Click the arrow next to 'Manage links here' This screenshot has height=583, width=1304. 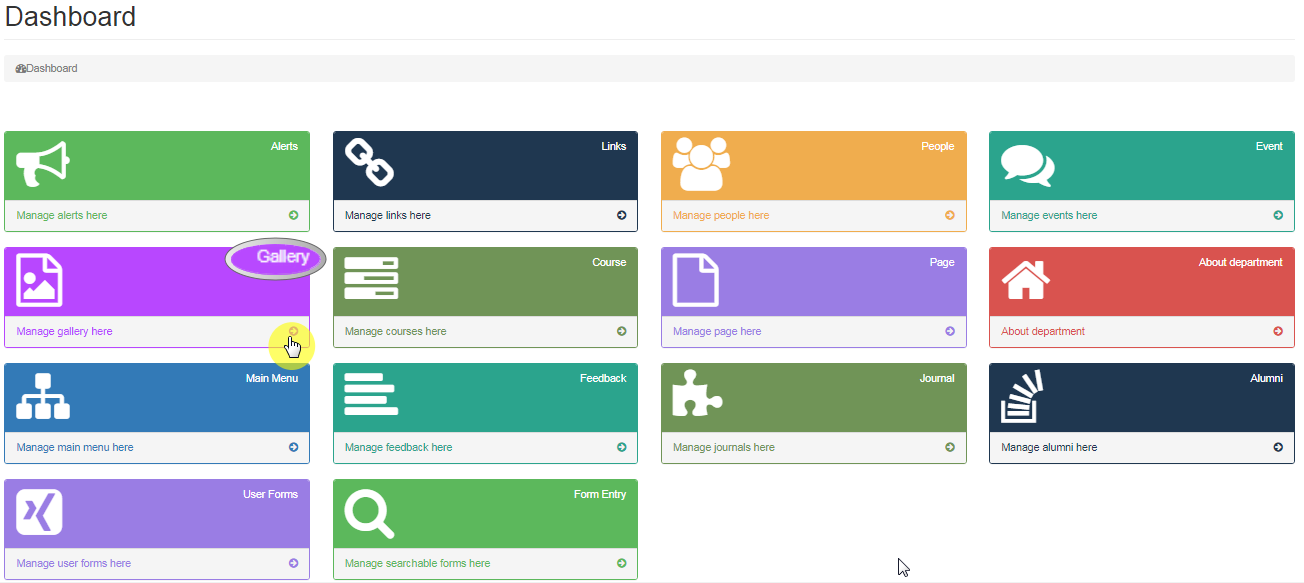click(x=621, y=215)
